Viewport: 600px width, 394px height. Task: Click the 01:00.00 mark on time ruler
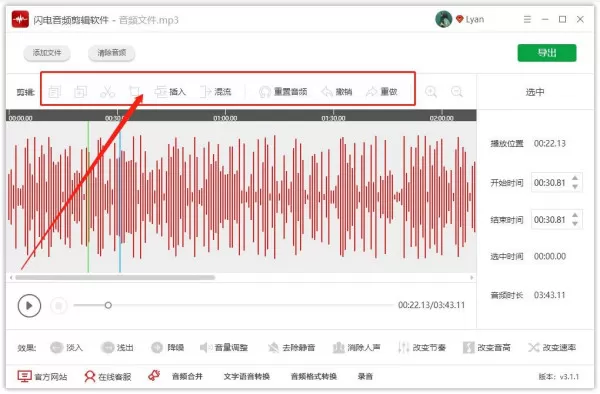tap(225, 118)
